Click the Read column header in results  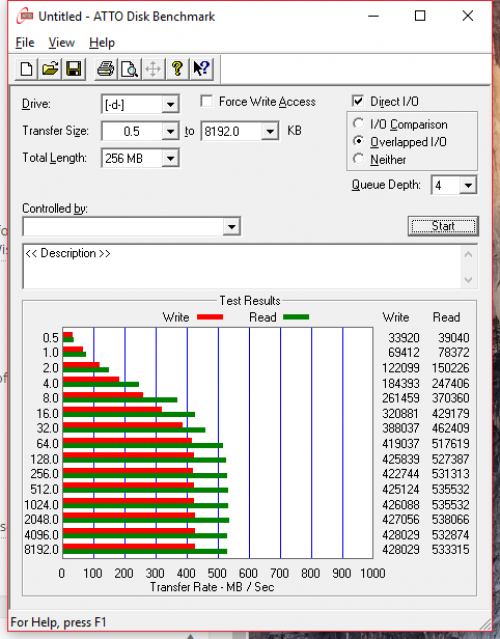(446, 317)
